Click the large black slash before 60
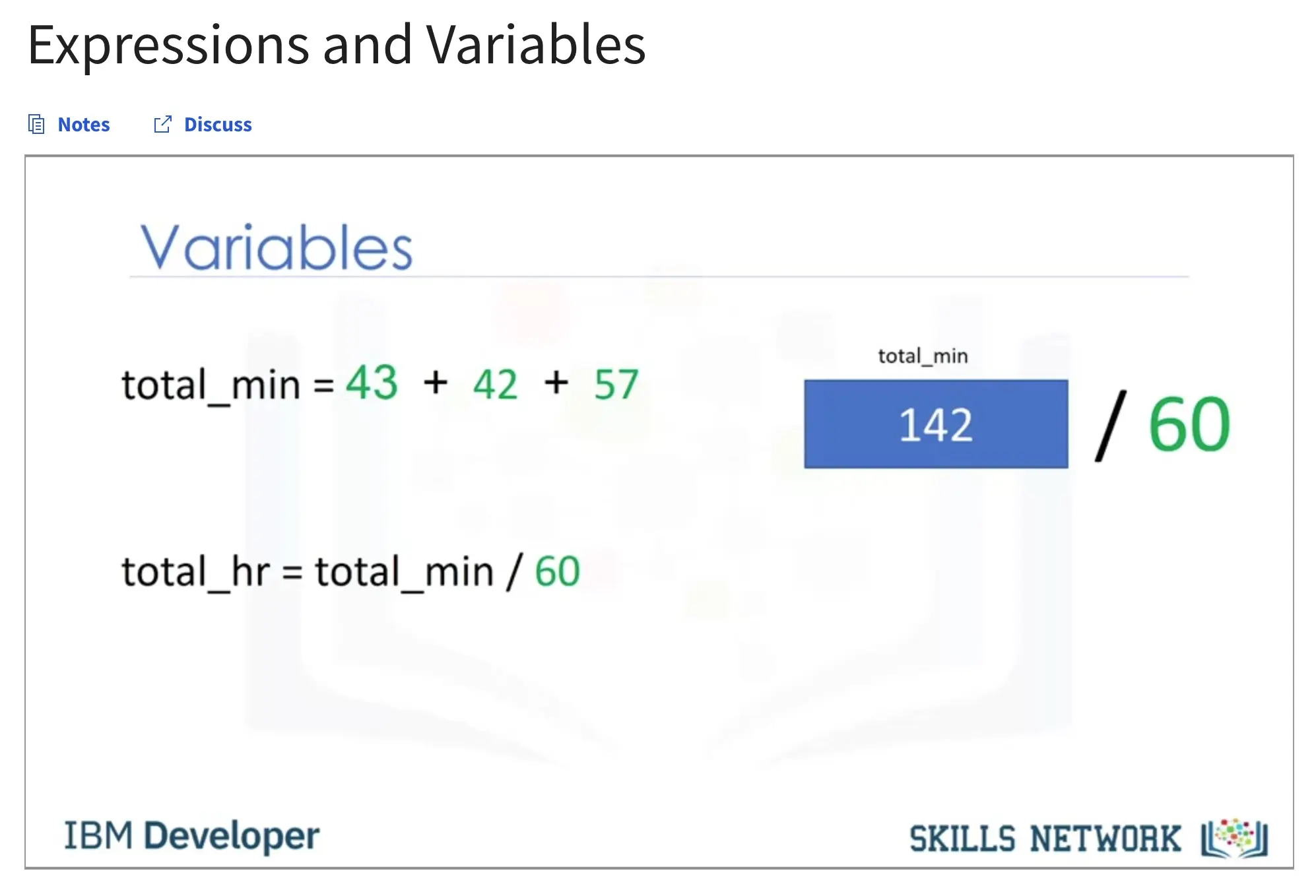 click(1111, 426)
